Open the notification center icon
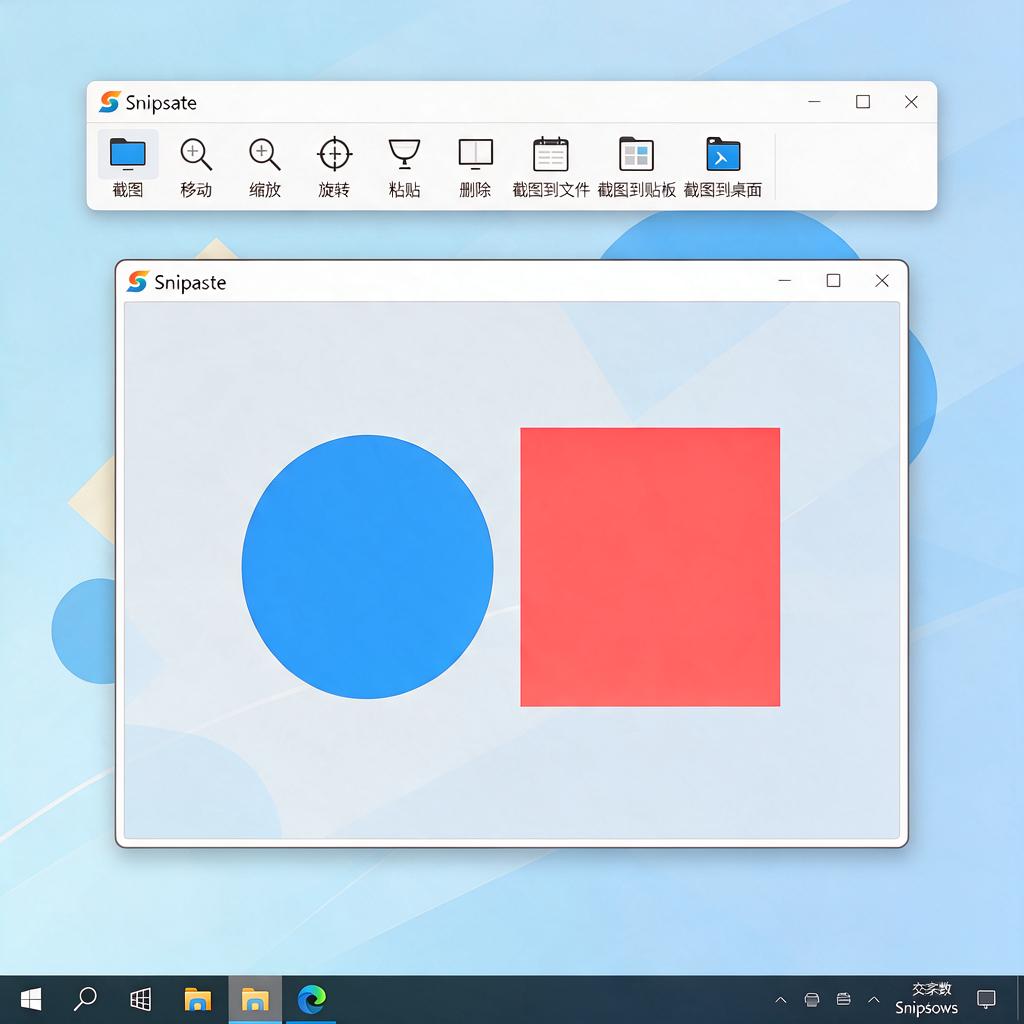Screen dimensions: 1024x1024 (986, 999)
